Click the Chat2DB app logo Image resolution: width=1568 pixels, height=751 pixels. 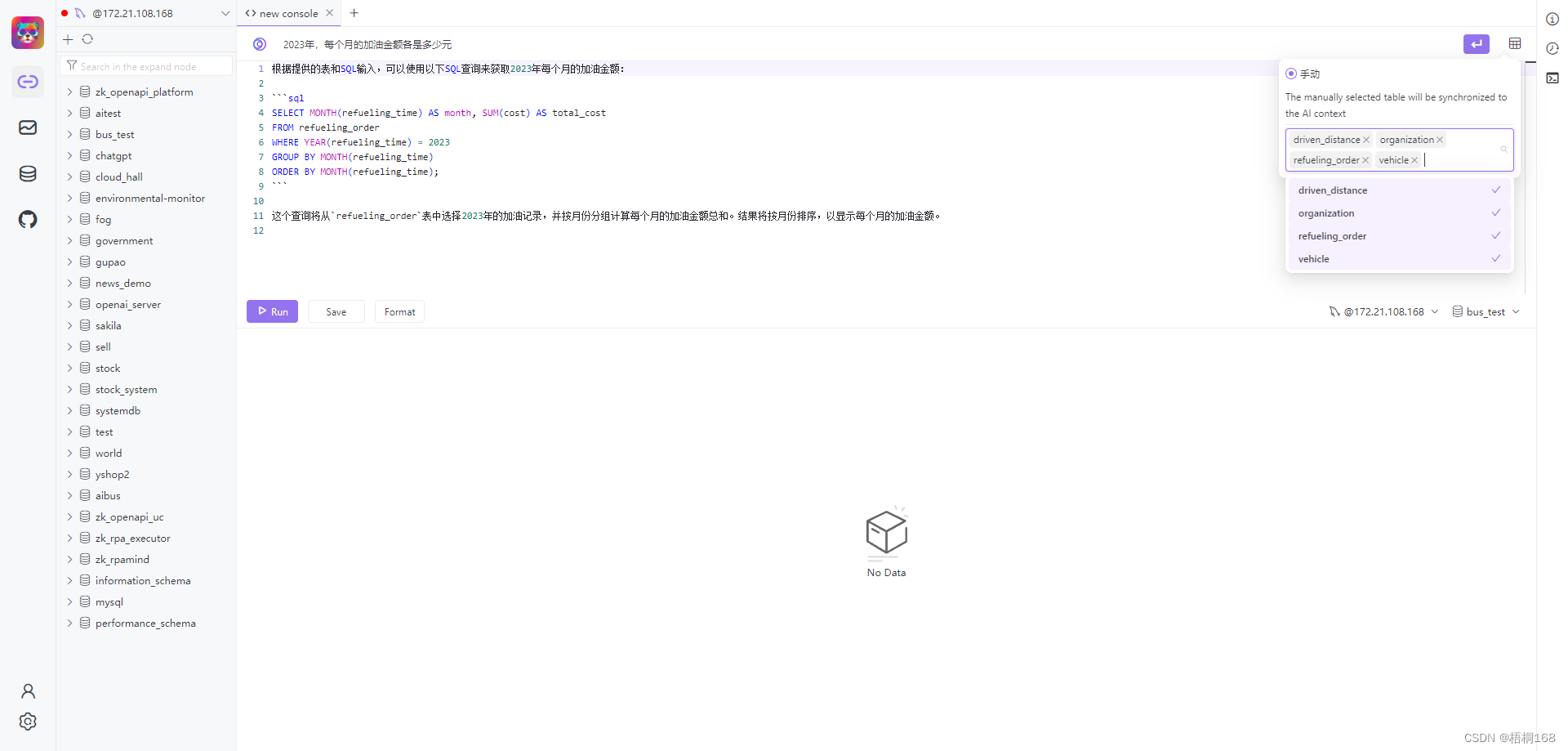(28, 33)
